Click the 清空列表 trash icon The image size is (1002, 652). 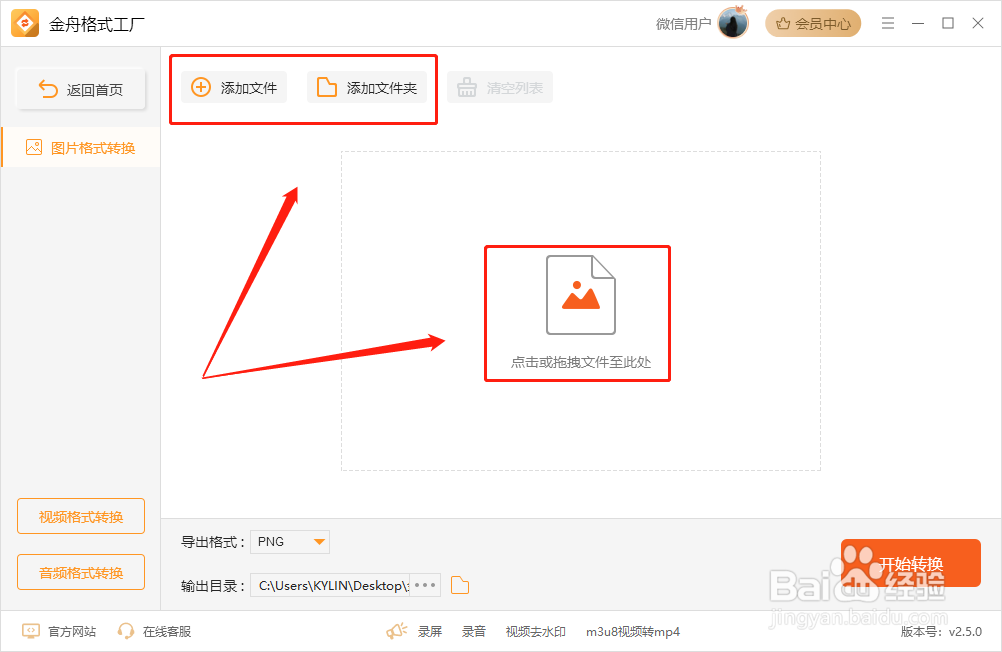coord(466,87)
